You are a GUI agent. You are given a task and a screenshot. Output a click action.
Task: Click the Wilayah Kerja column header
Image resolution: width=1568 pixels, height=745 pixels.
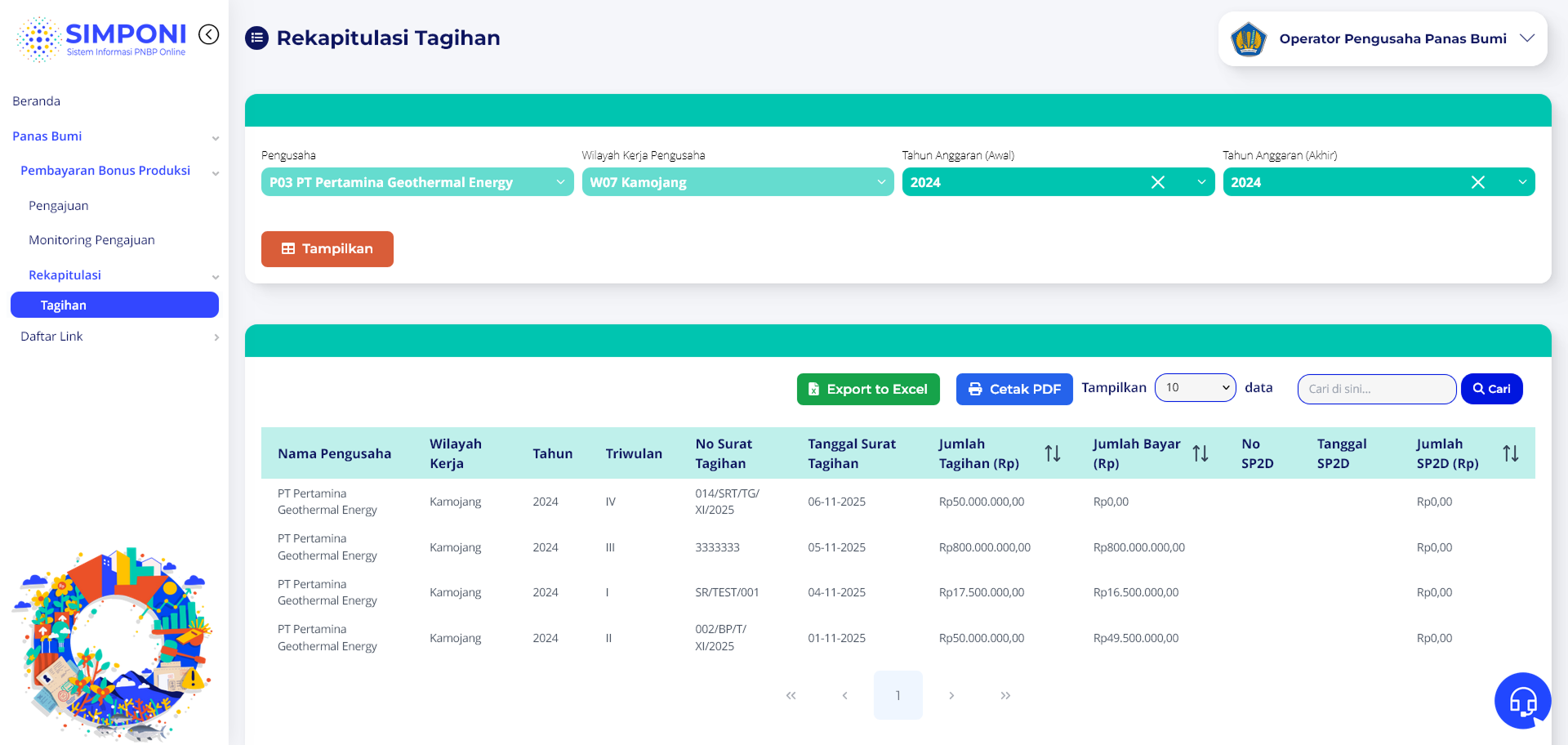tap(456, 453)
